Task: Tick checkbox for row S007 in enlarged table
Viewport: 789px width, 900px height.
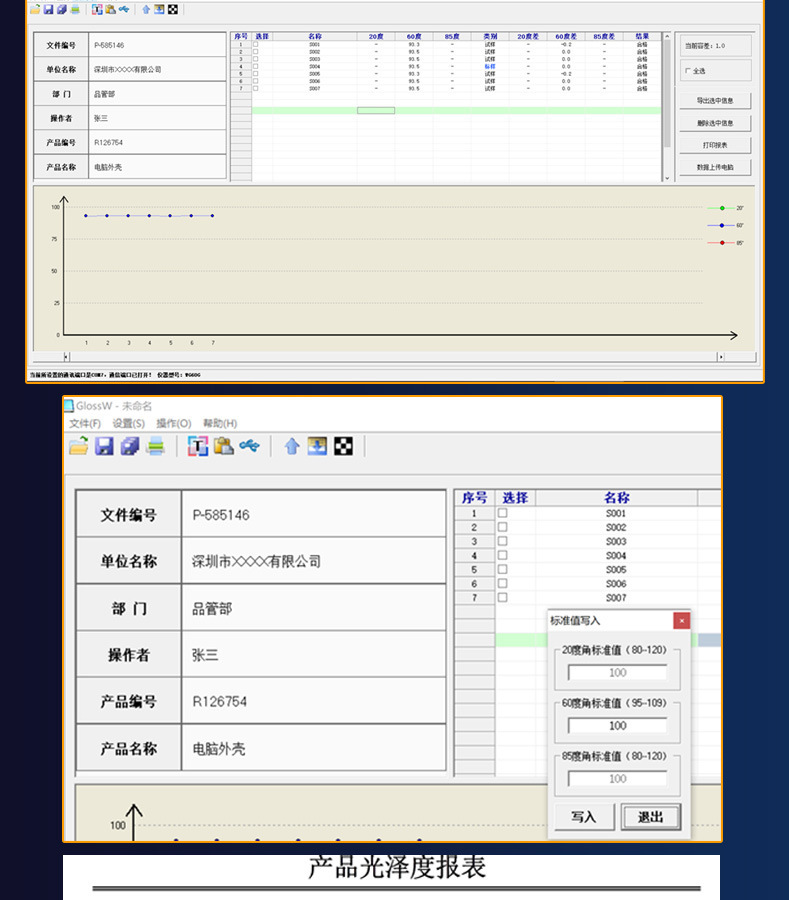Action: (x=503, y=597)
